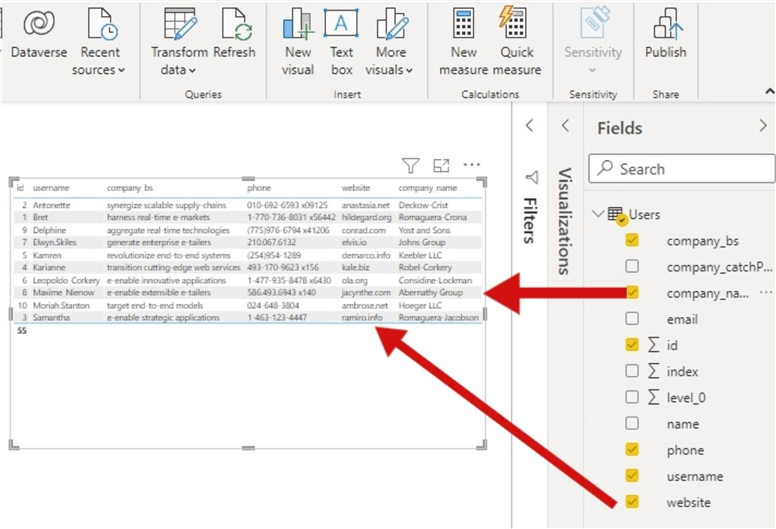Image resolution: width=776 pixels, height=529 pixels.
Task: Expand the Visualizations pane chevron
Action: (565, 126)
